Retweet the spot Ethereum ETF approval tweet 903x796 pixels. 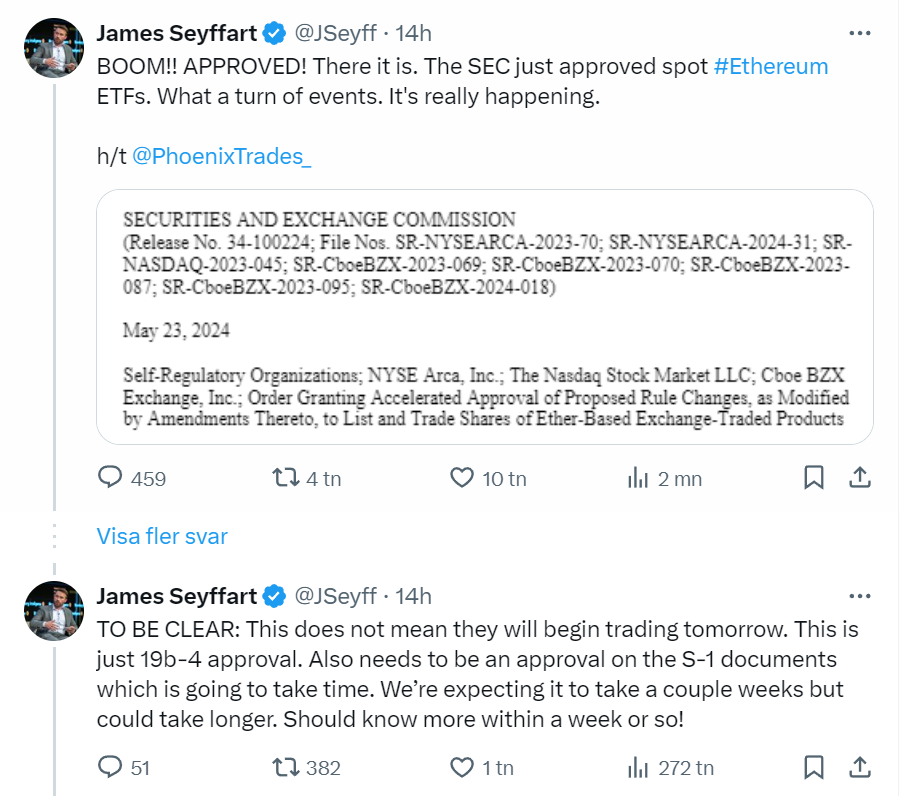pos(286,478)
